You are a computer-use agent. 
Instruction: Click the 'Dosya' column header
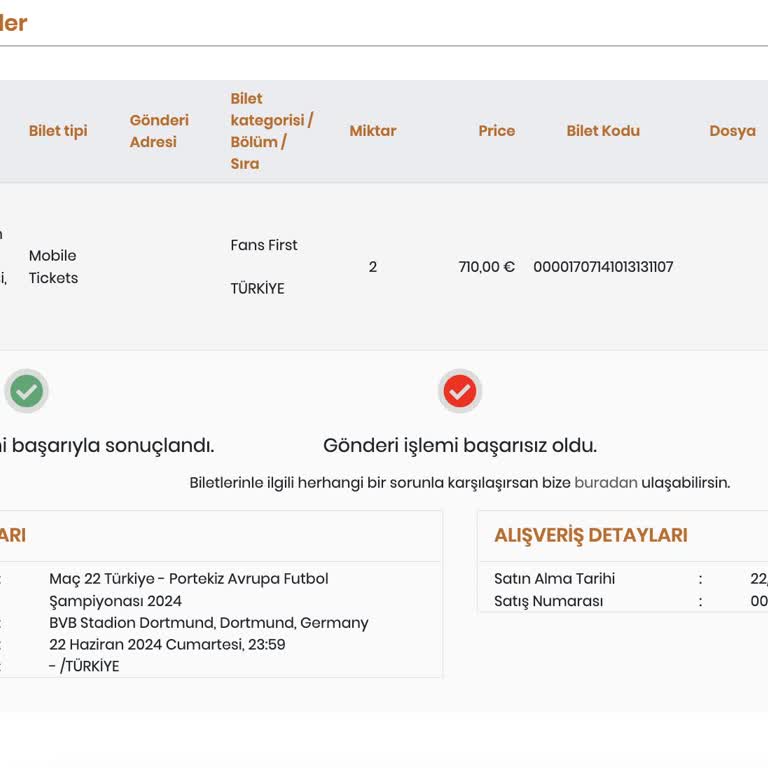pos(733,131)
